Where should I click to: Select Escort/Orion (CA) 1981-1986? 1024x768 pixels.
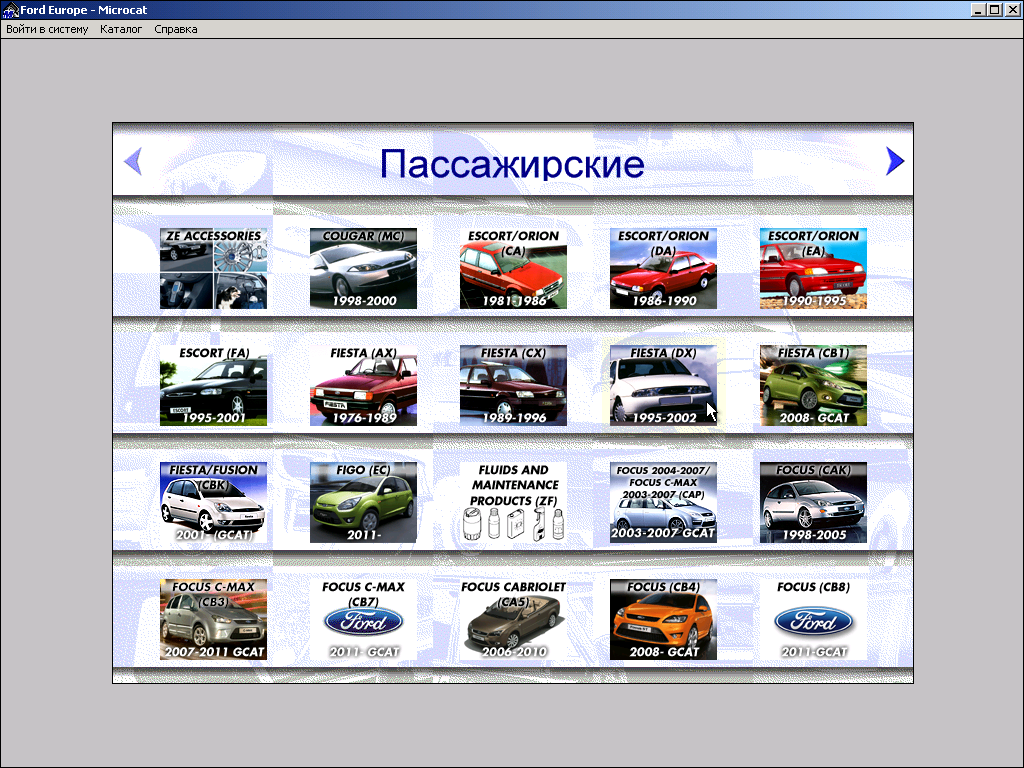pyautogui.click(x=513, y=269)
